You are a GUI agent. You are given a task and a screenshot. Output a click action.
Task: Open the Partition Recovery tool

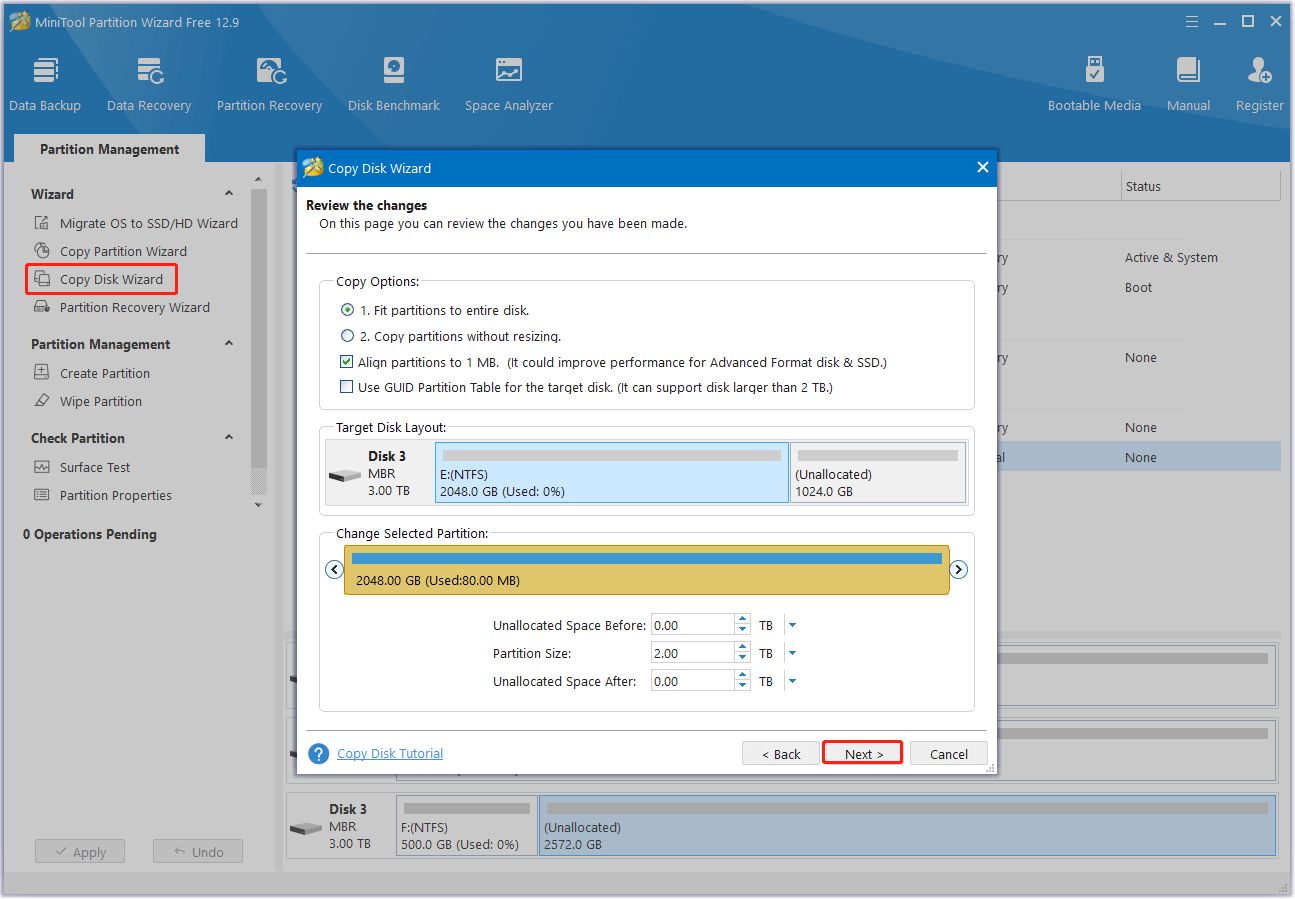tap(270, 84)
